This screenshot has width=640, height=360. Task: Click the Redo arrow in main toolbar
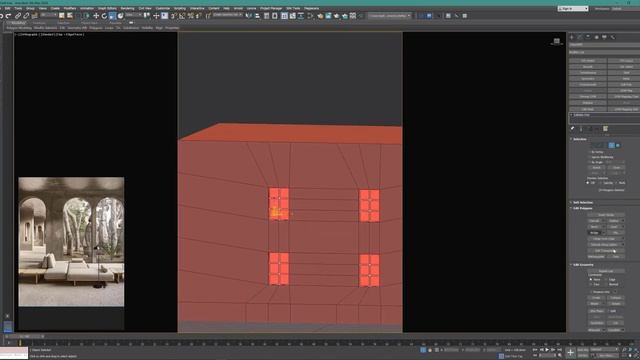(x=8, y=16)
